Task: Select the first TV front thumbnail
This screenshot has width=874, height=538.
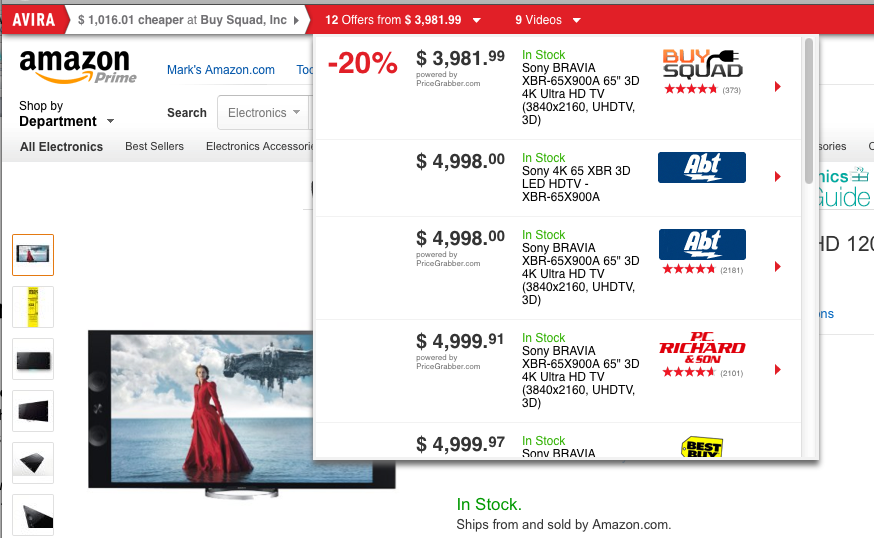Action: tap(33, 255)
